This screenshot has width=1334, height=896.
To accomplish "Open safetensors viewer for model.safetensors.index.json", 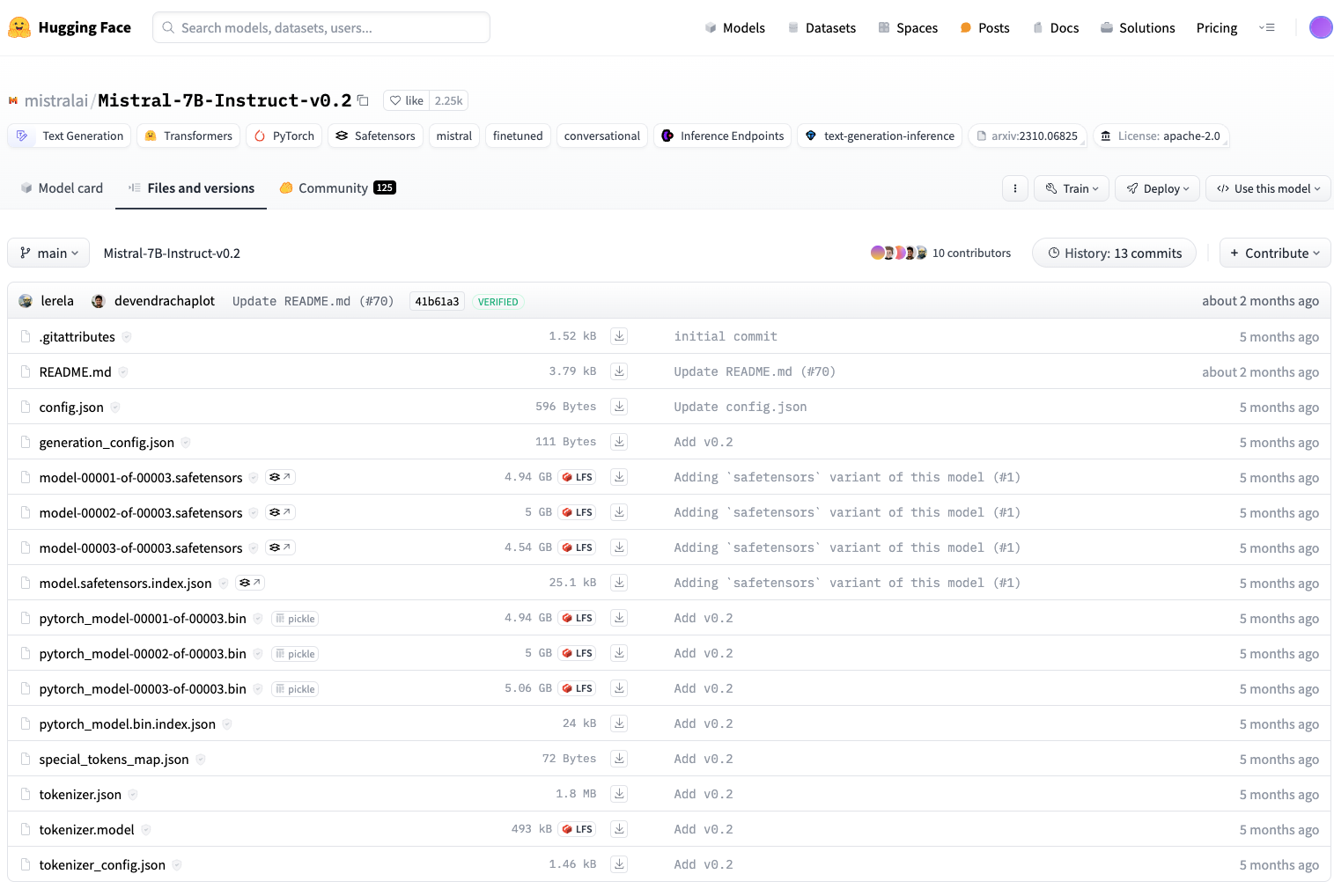I will tap(250, 583).
